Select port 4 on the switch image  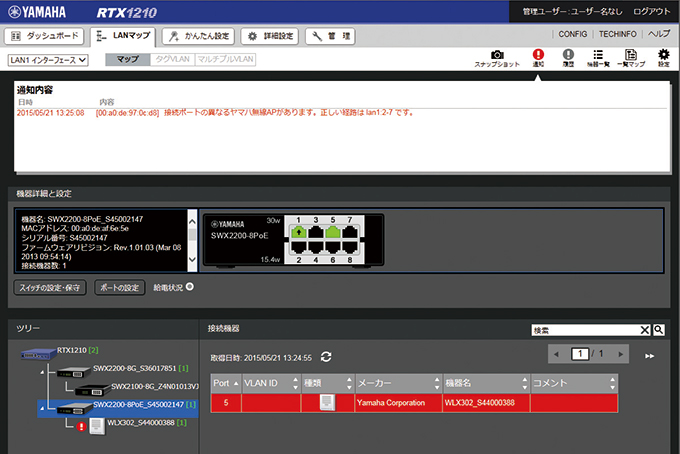tap(316, 247)
